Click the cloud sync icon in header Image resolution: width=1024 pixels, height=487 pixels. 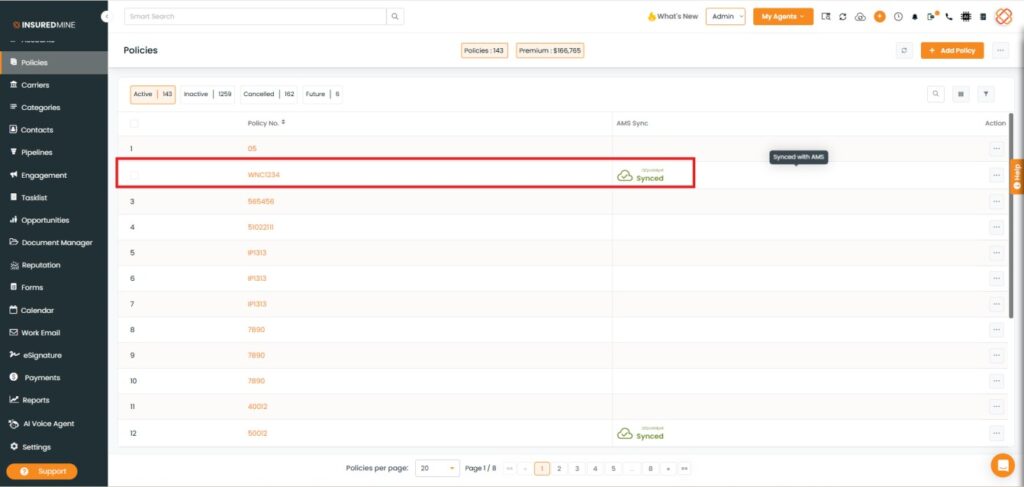[860, 17]
